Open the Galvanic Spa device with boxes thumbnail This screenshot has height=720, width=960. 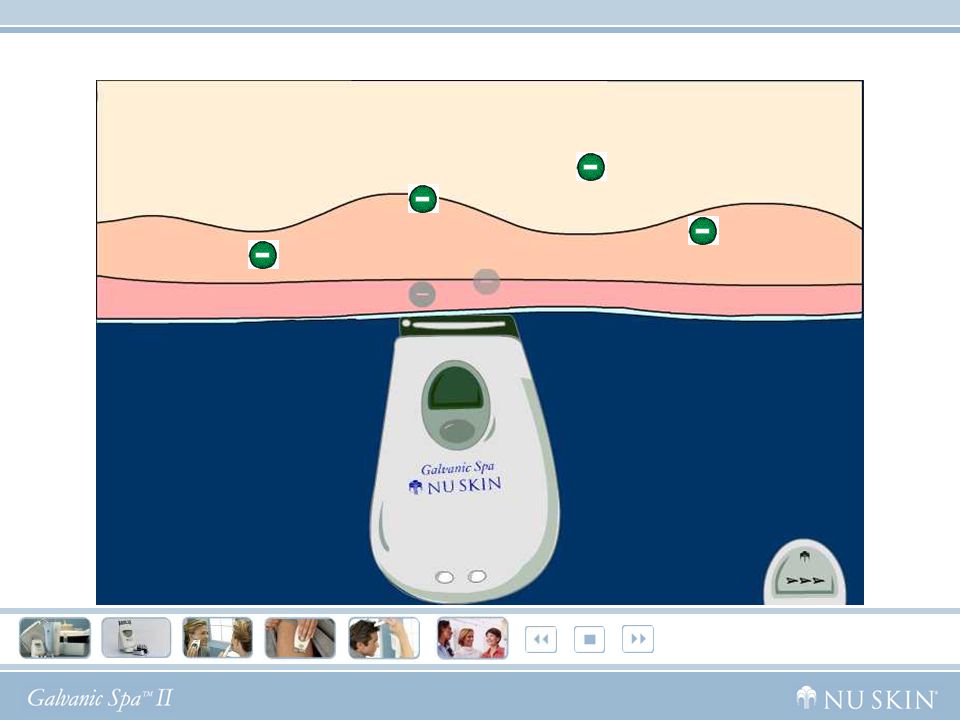click(137, 638)
